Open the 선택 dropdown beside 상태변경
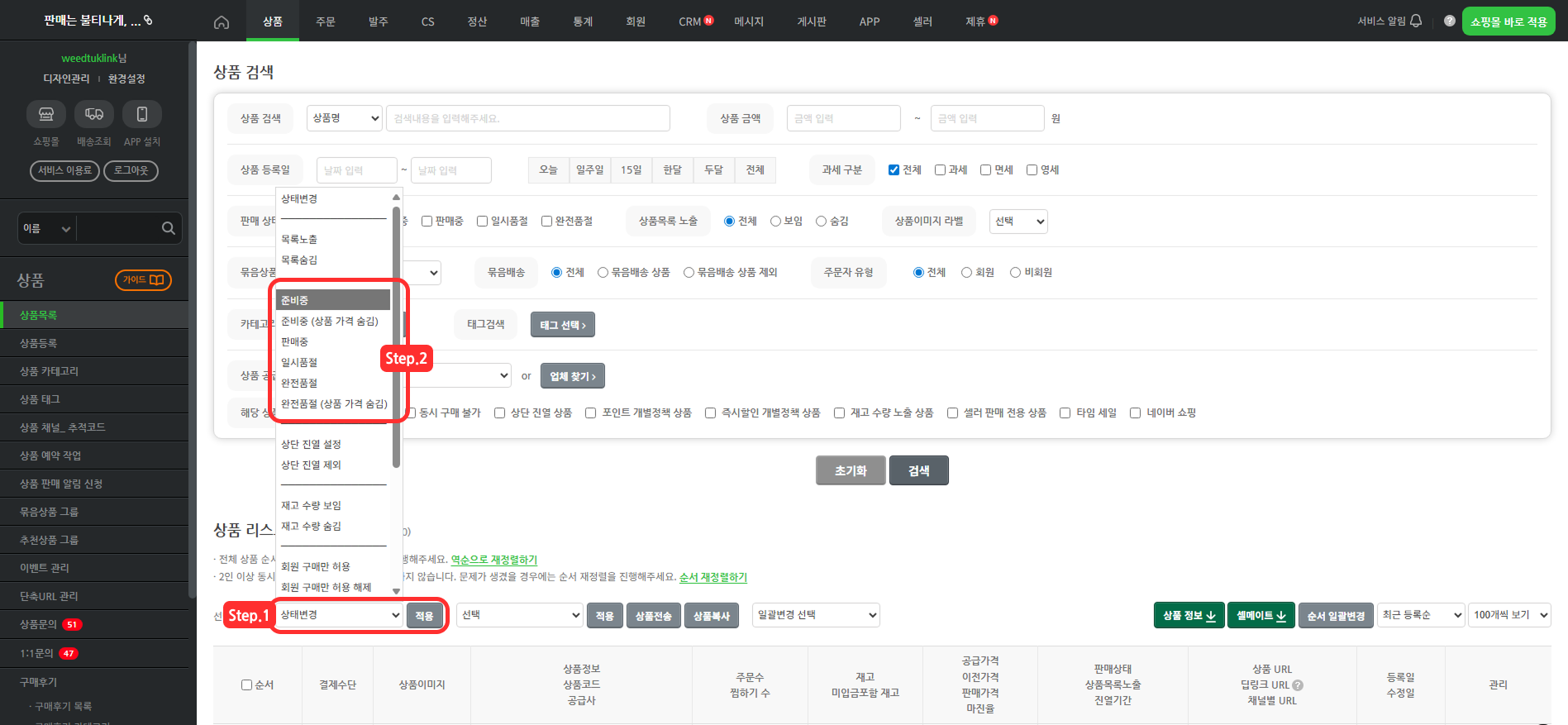Viewport: 1568px width, 725px height. tap(520, 615)
